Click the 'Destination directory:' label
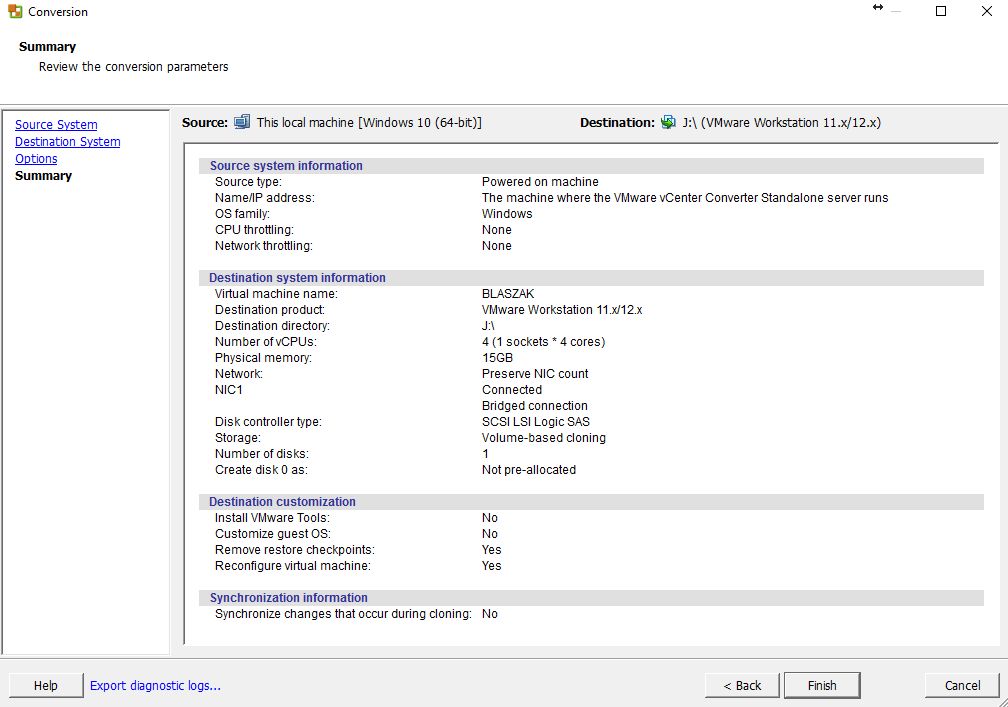 [x=272, y=326]
